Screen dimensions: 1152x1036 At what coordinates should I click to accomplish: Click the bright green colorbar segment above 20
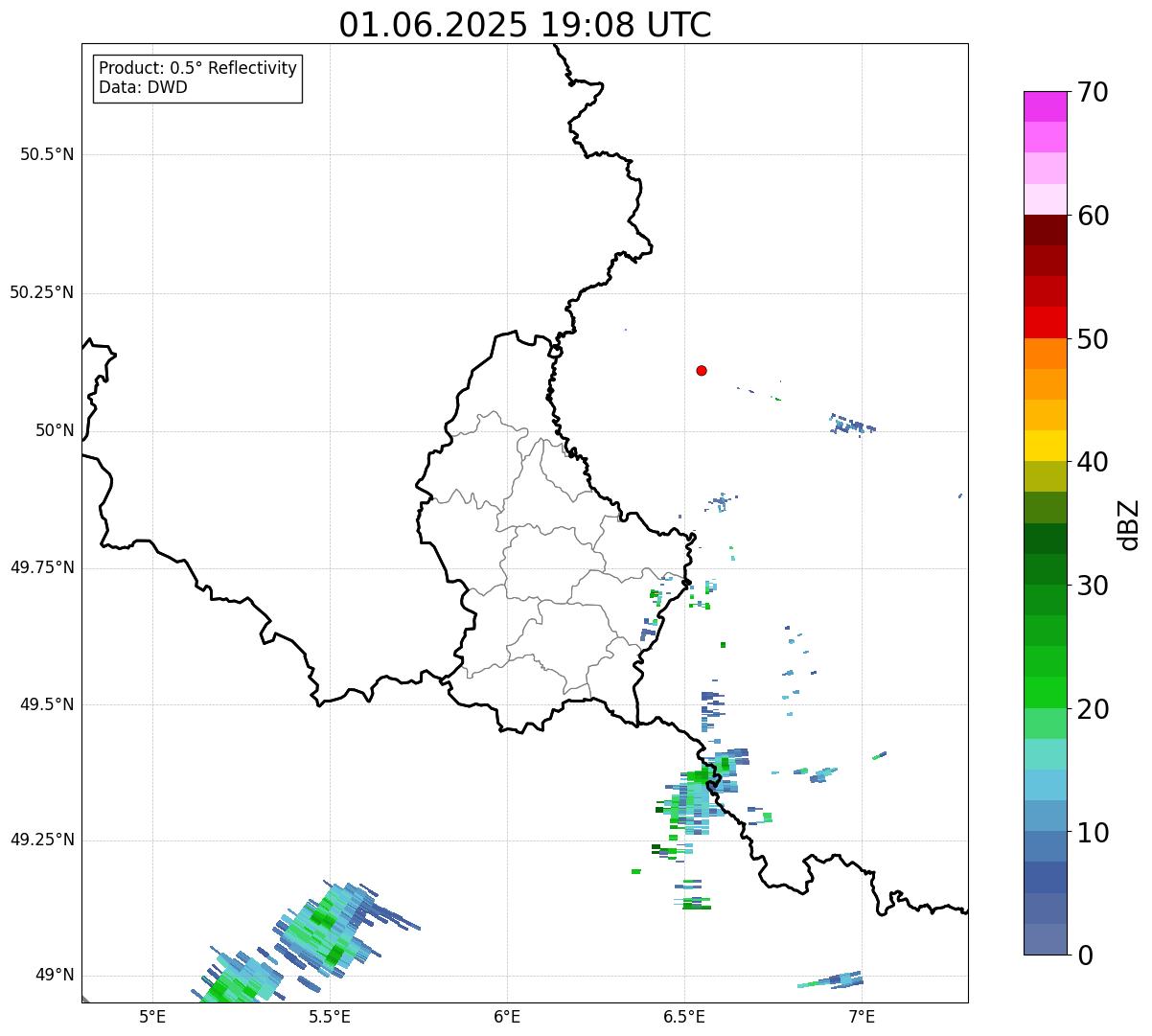[1045, 692]
